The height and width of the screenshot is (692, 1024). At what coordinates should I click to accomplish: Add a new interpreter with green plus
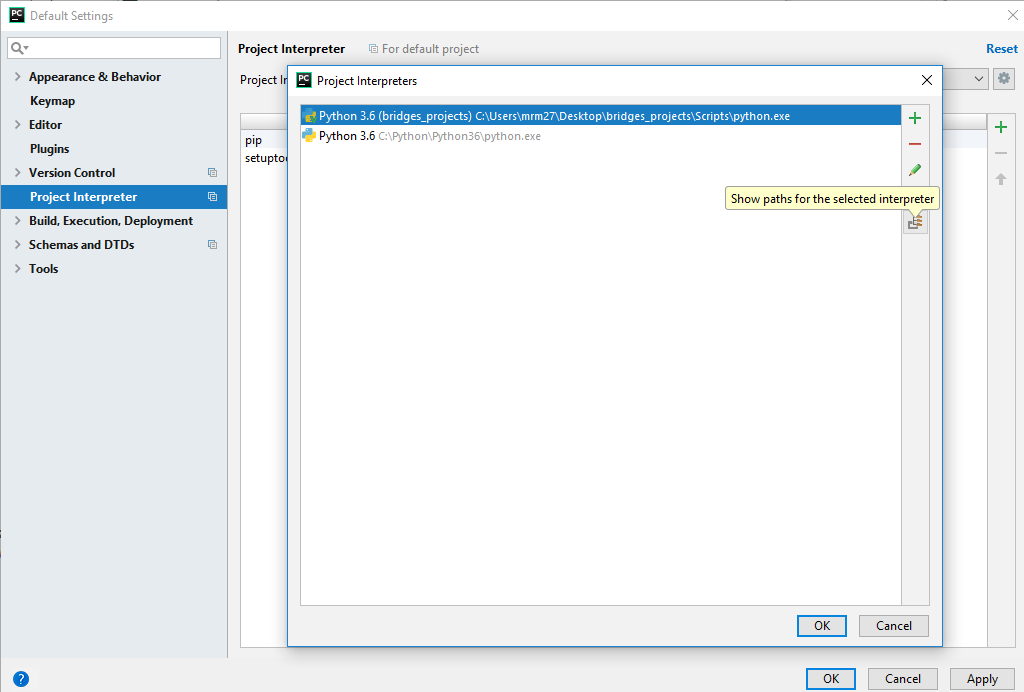tap(914, 118)
